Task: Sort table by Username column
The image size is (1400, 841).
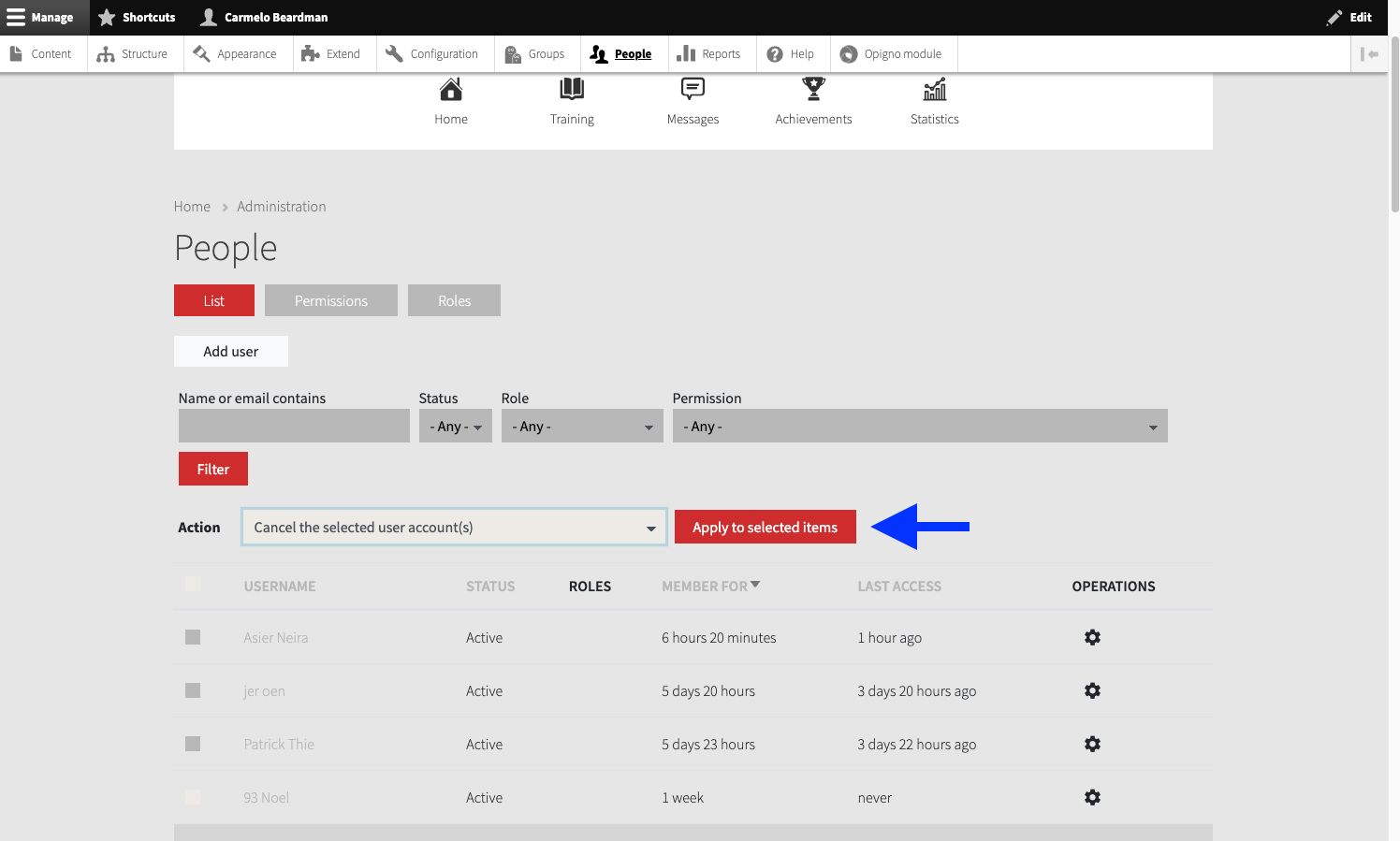Action: [x=280, y=587]
